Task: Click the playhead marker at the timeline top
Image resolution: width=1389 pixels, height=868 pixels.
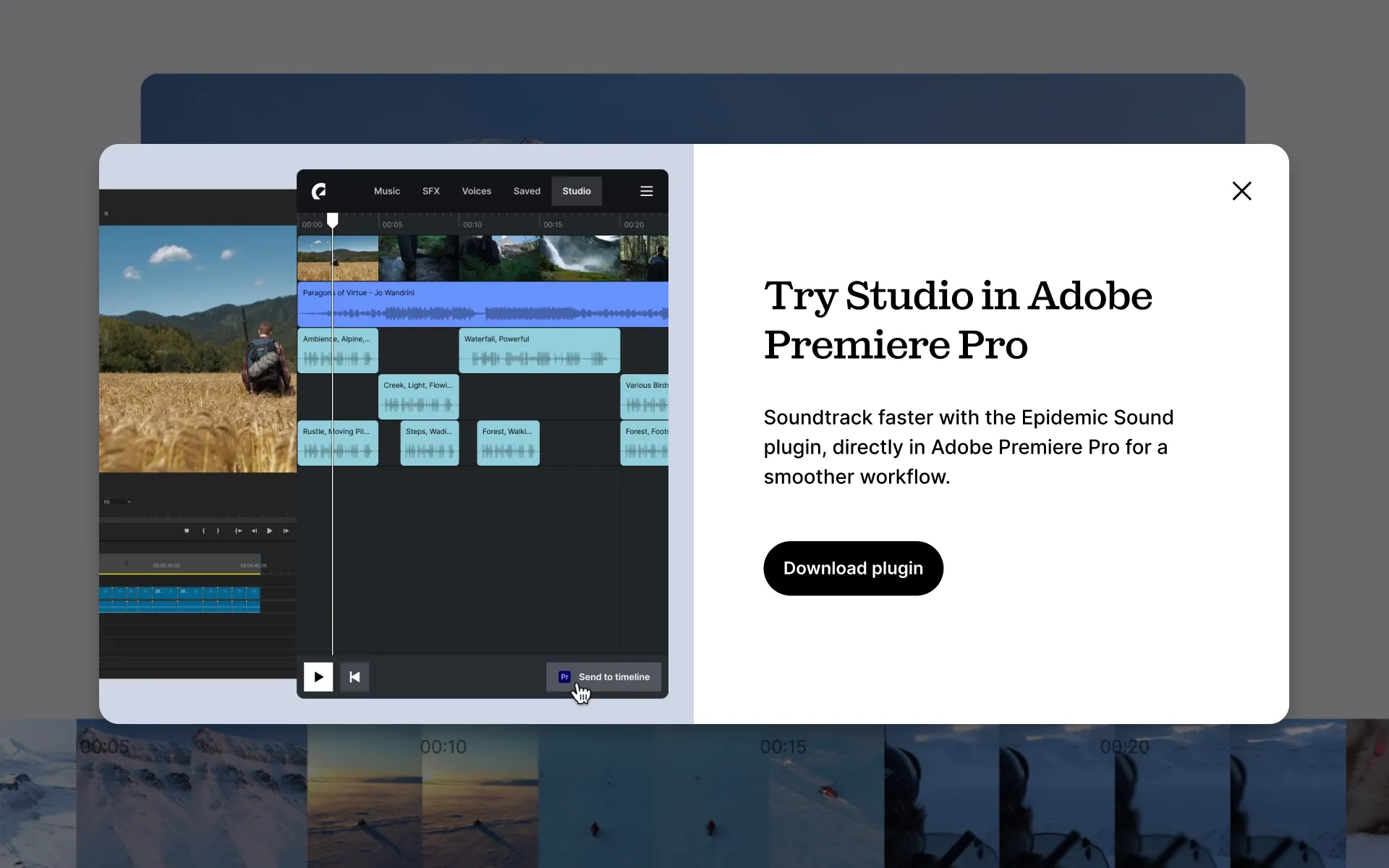Action: 333,219
